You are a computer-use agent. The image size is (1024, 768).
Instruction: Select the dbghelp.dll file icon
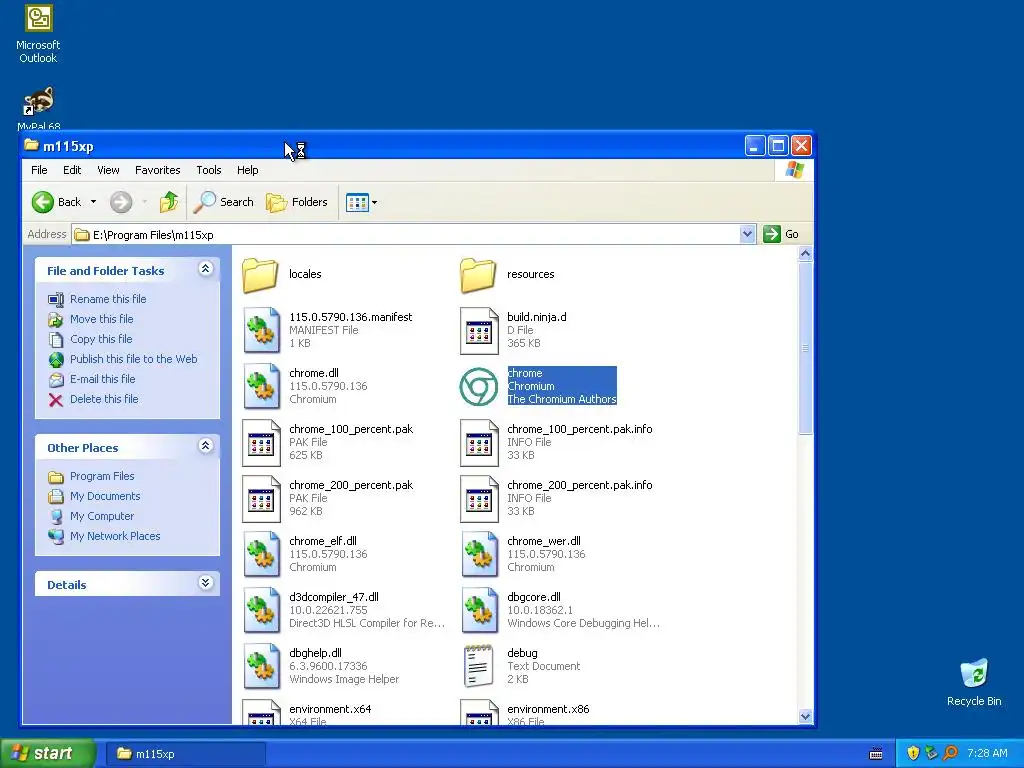[x=261, y=667]
